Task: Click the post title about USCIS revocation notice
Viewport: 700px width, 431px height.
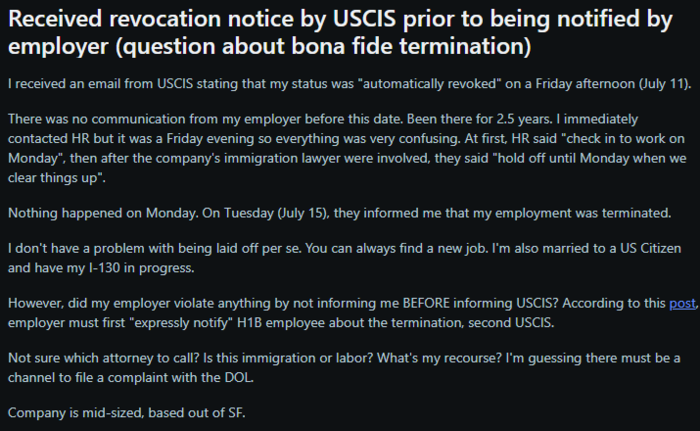Action: click(340, 32)
